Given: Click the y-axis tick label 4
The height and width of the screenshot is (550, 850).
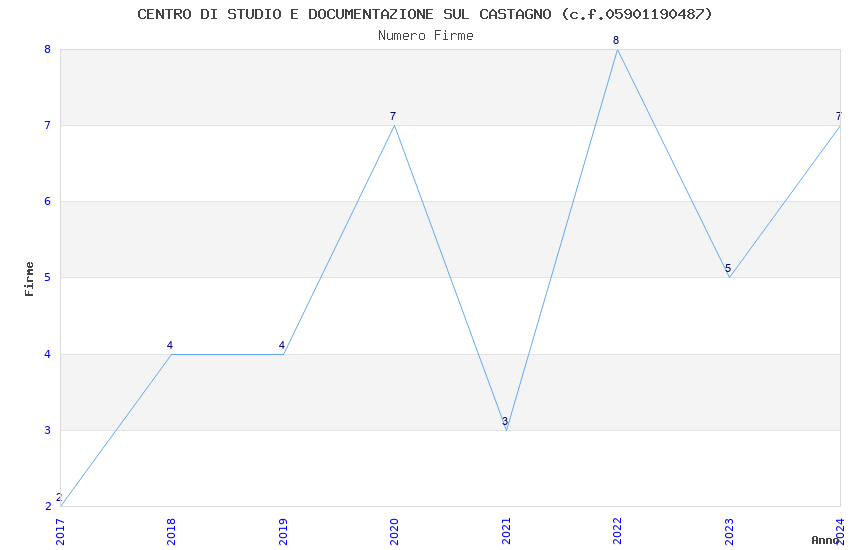Looking at the screenshot, I should [48, 354].
